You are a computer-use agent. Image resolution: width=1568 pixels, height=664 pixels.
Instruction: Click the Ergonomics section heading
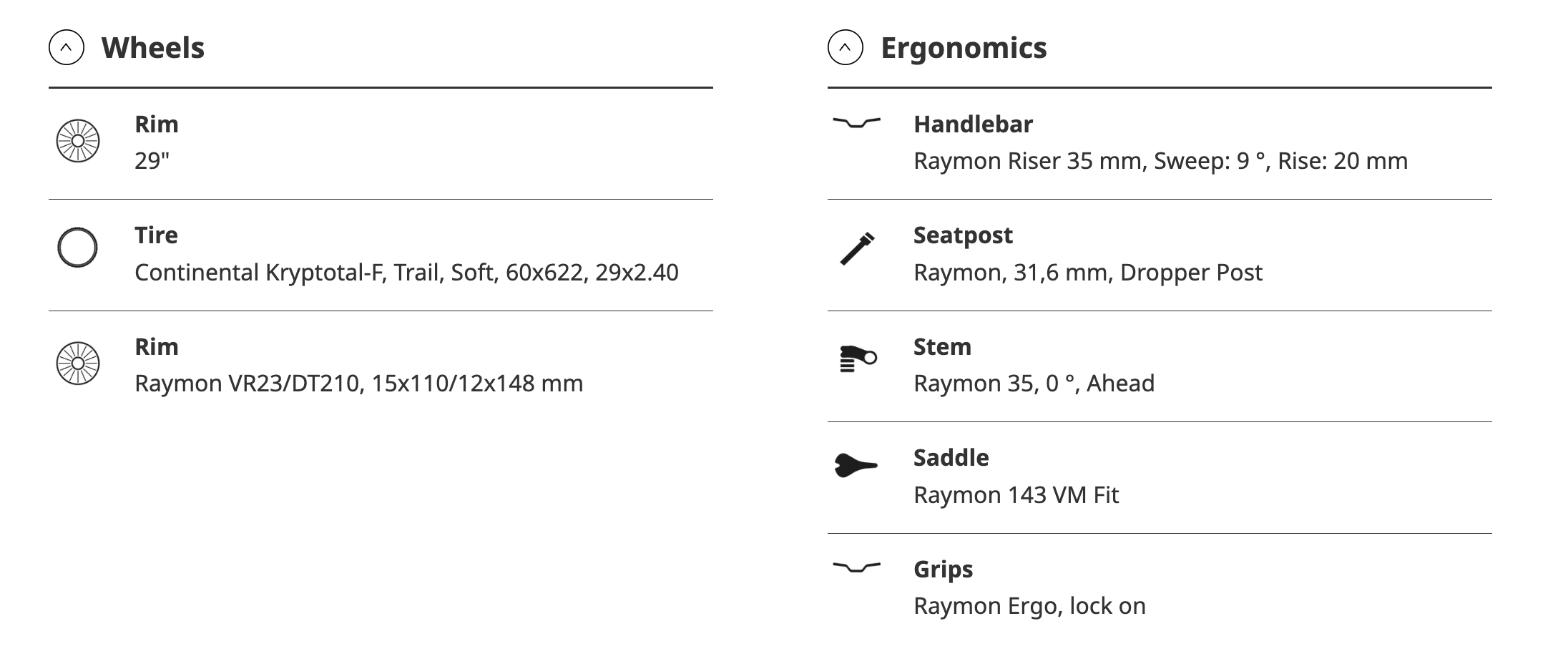point(964,48)
